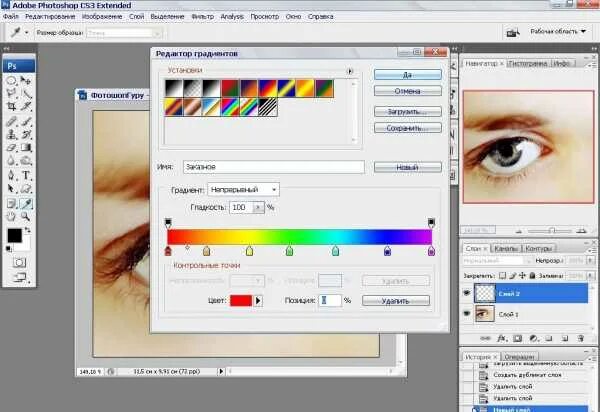The width and height of the screenshot is (600, 412).
Task: Select the Zoom tool
Action: (26, 217)
